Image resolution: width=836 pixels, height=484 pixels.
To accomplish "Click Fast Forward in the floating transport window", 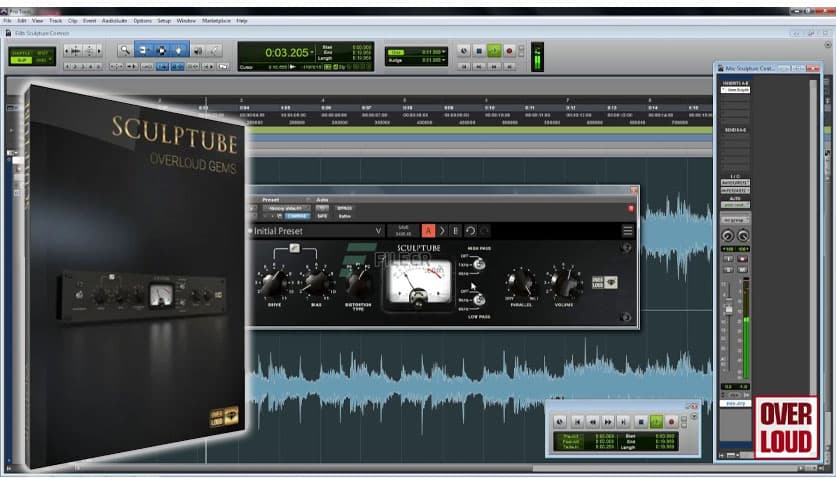I will click(x=608, y=422).
